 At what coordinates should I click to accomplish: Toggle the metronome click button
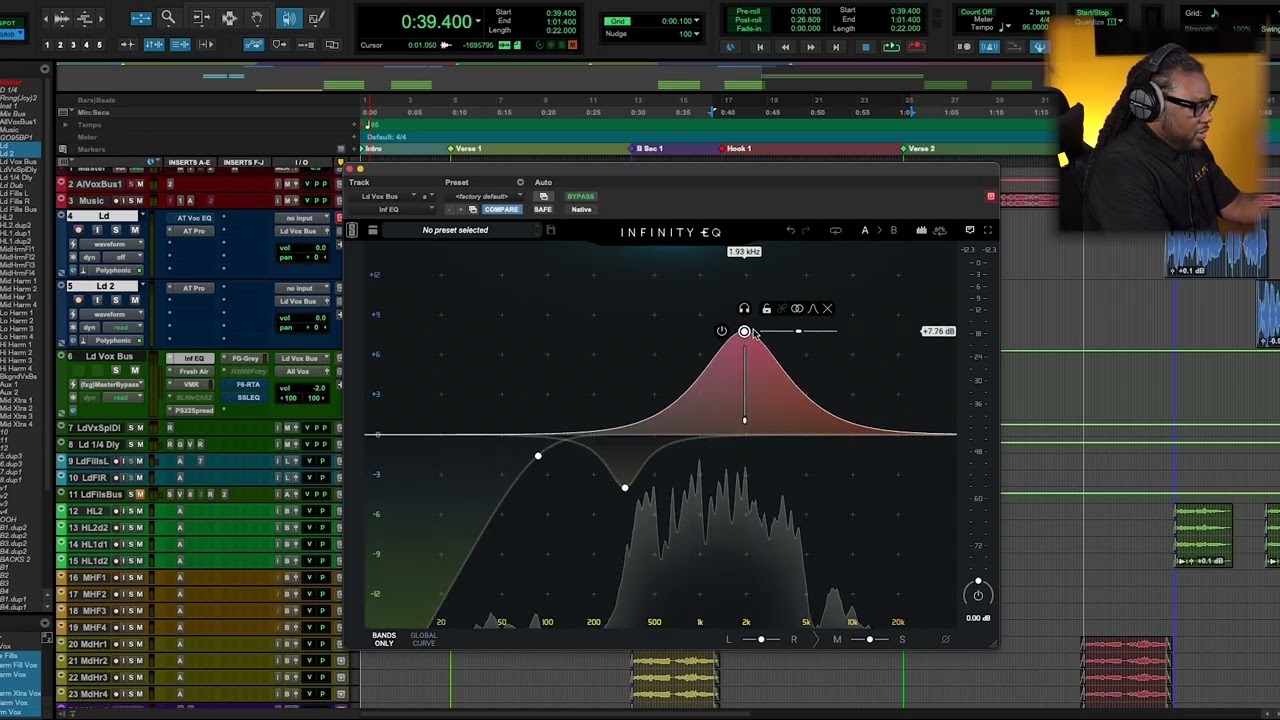(990, 47)
